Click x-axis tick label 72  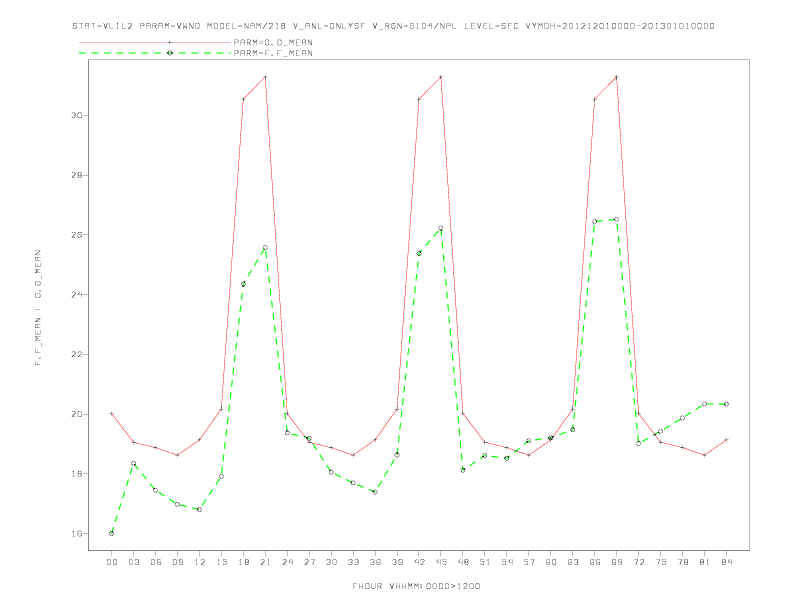pyautogui.click(x=638, y=562)
